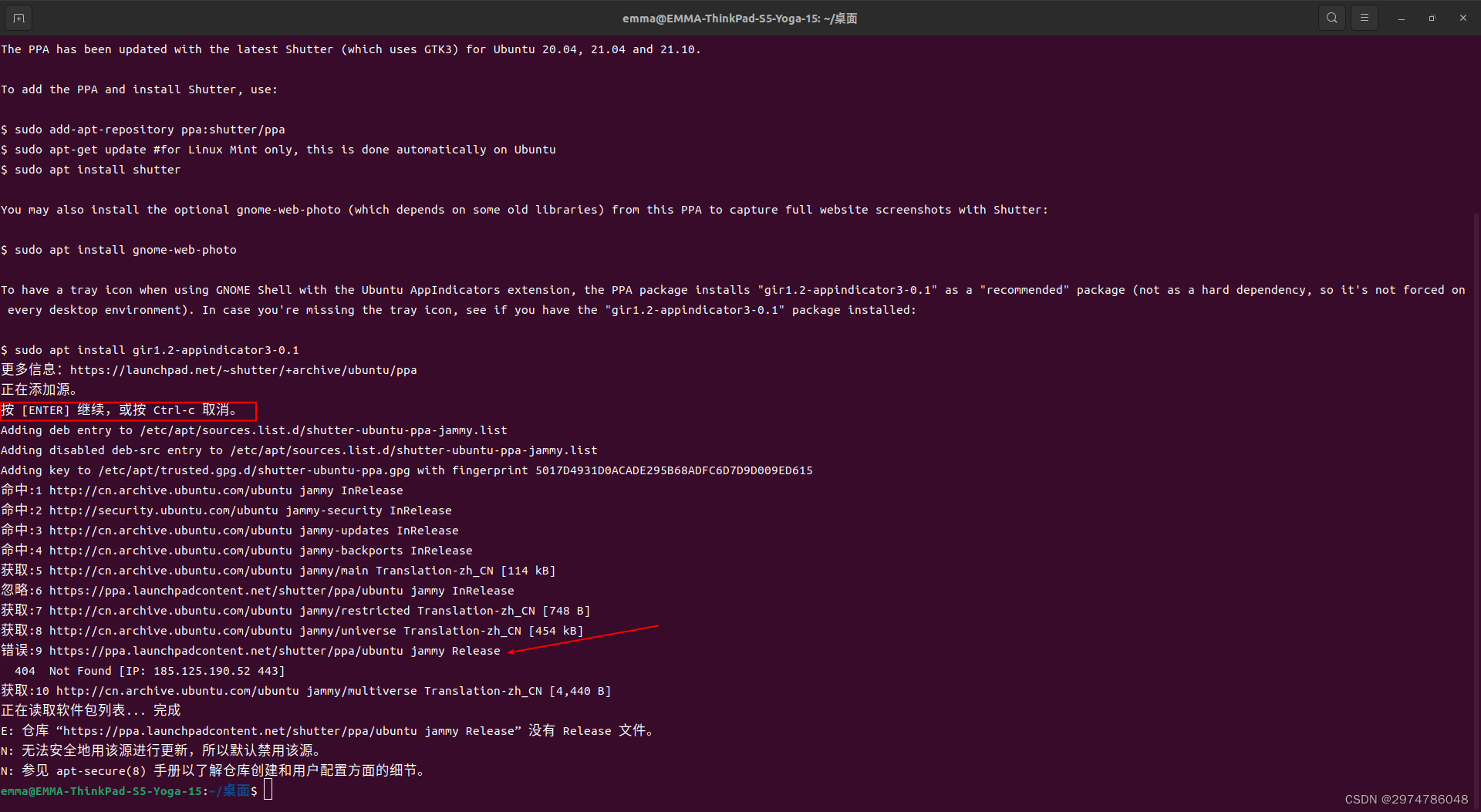
Task: Click the jammy-security InRelease URL line
Action: pyautogui.click(x=226, y=510)
